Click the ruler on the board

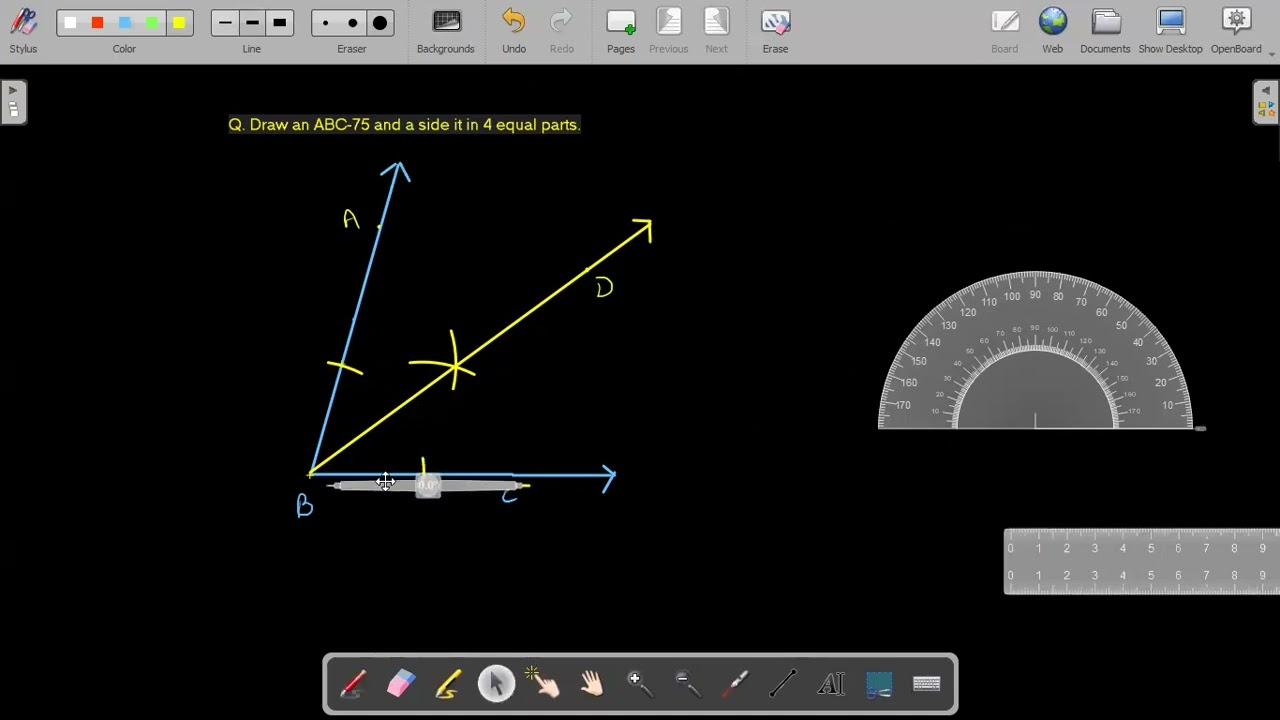(x=1142, y=562)
